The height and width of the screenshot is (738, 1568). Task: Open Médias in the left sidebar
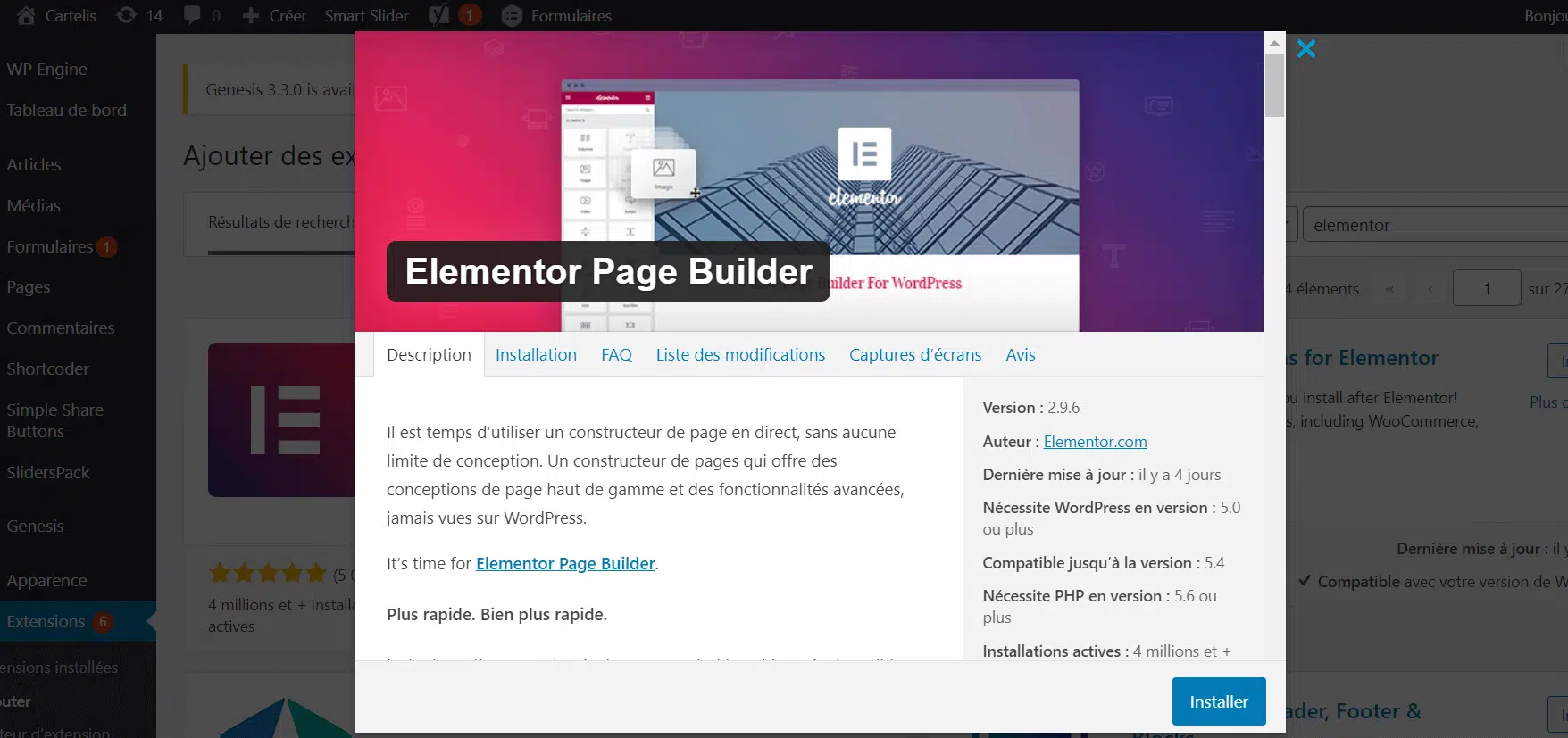click(34, 205)
